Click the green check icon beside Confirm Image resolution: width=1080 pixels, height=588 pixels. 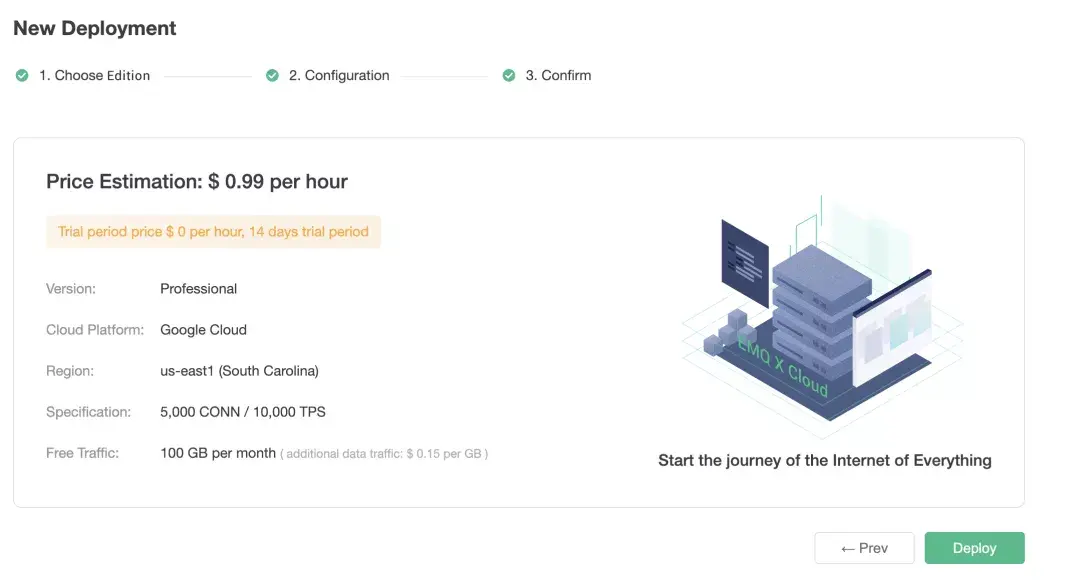point(511,75)
